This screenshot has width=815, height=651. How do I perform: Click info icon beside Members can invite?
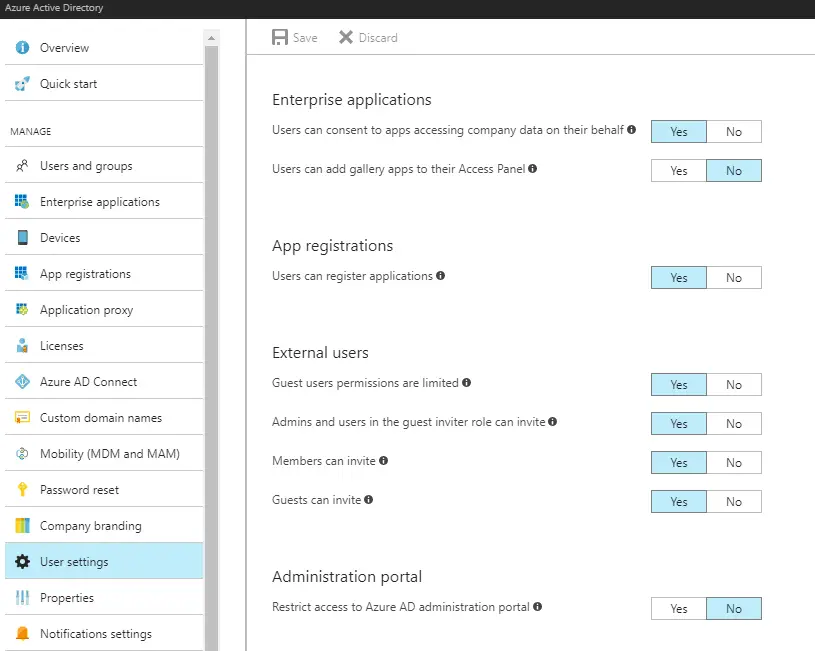click(384, 461)
